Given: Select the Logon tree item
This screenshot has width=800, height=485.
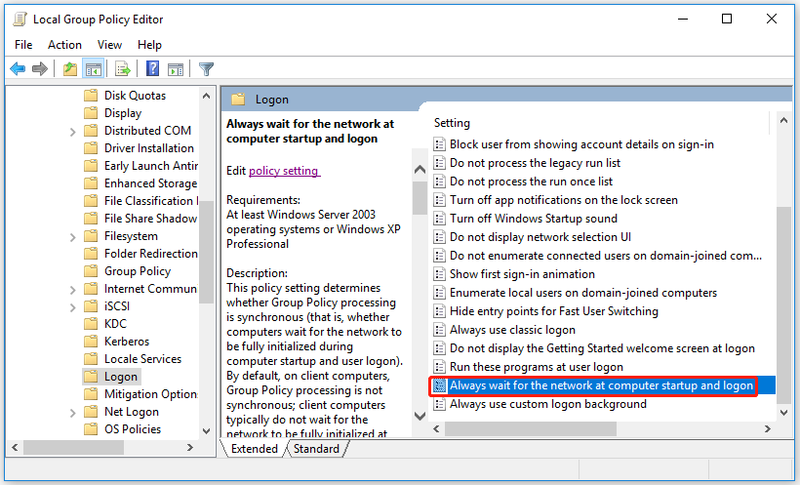Looking at the screenshot, I should 121,377.
